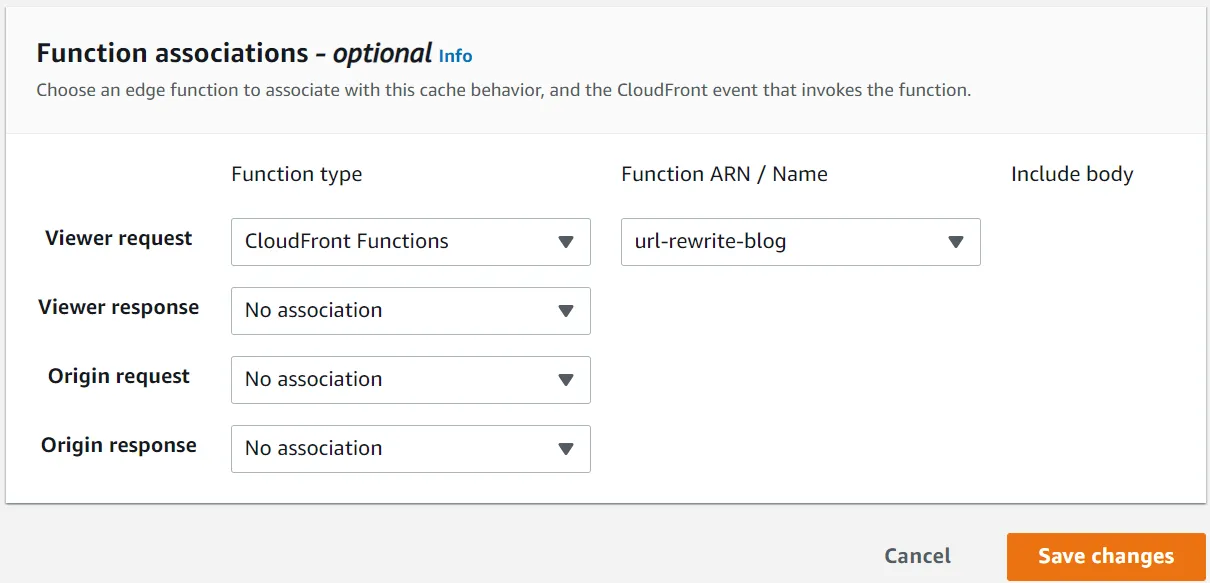Open the Info link beside Function associations

point(455,56)
